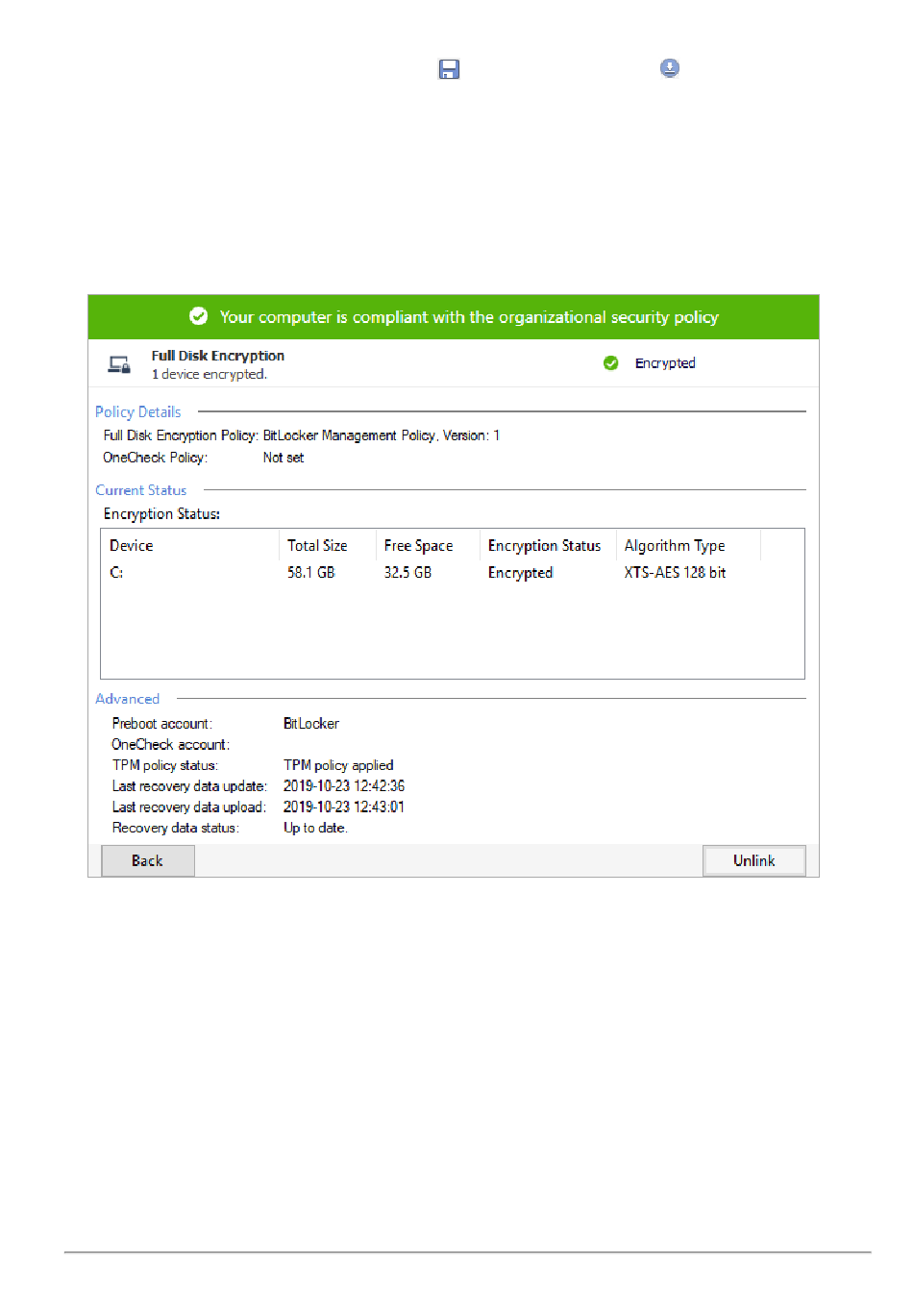Click the TPM policy applied value

tap(338, 765)
